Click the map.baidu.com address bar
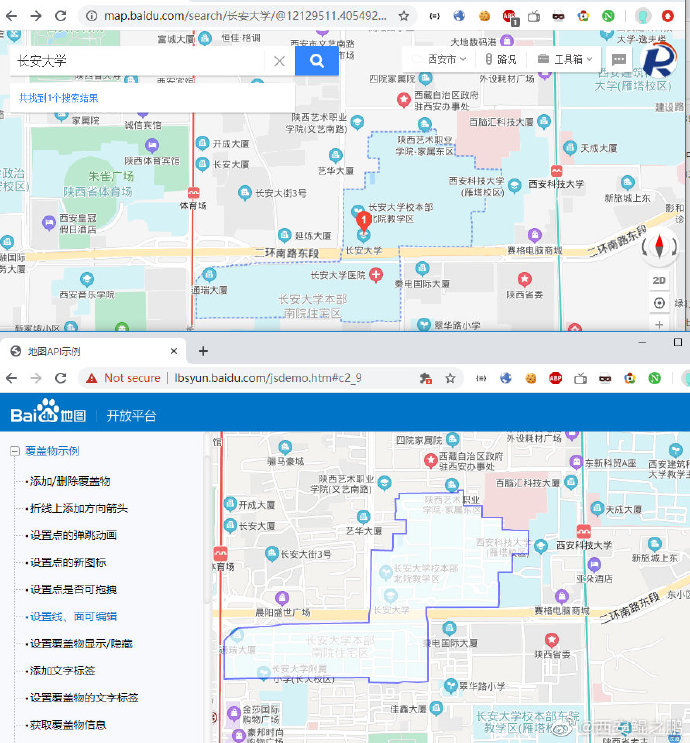 coord(244,16)
